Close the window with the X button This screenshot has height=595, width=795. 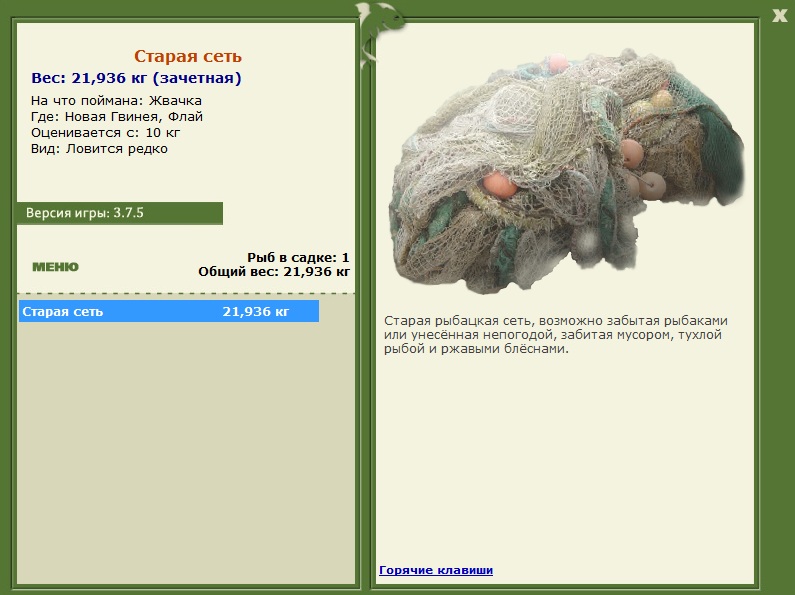(x=780, y=15)
